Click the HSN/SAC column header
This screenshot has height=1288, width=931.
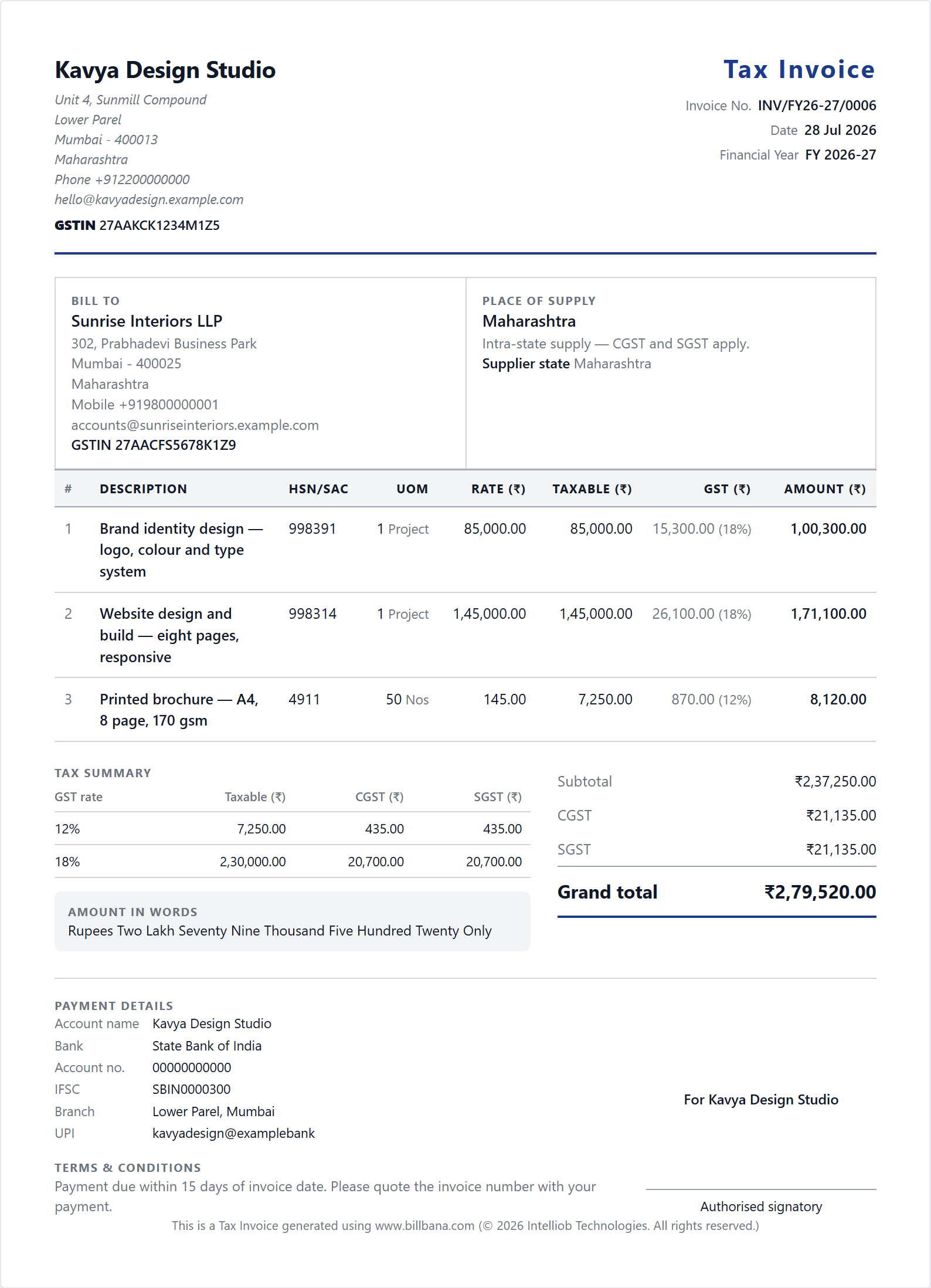point(318,489)
